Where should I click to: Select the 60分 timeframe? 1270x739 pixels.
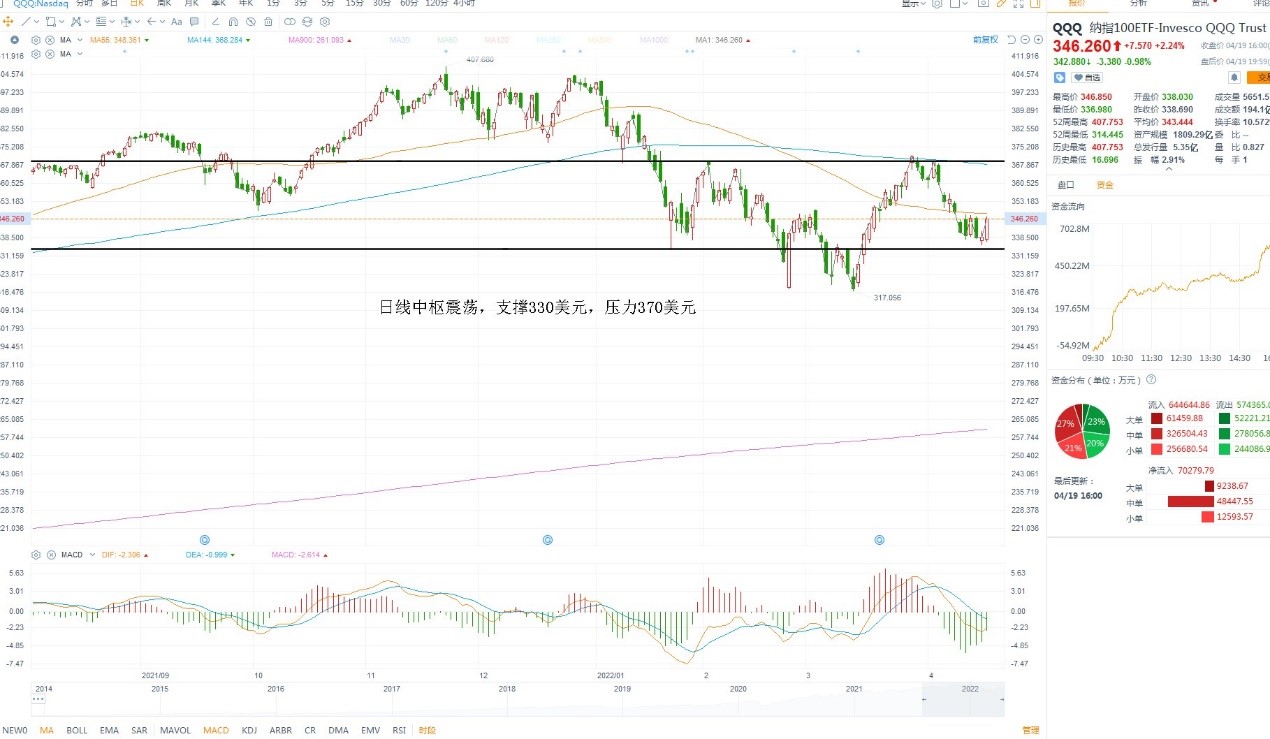click(409, 3)
